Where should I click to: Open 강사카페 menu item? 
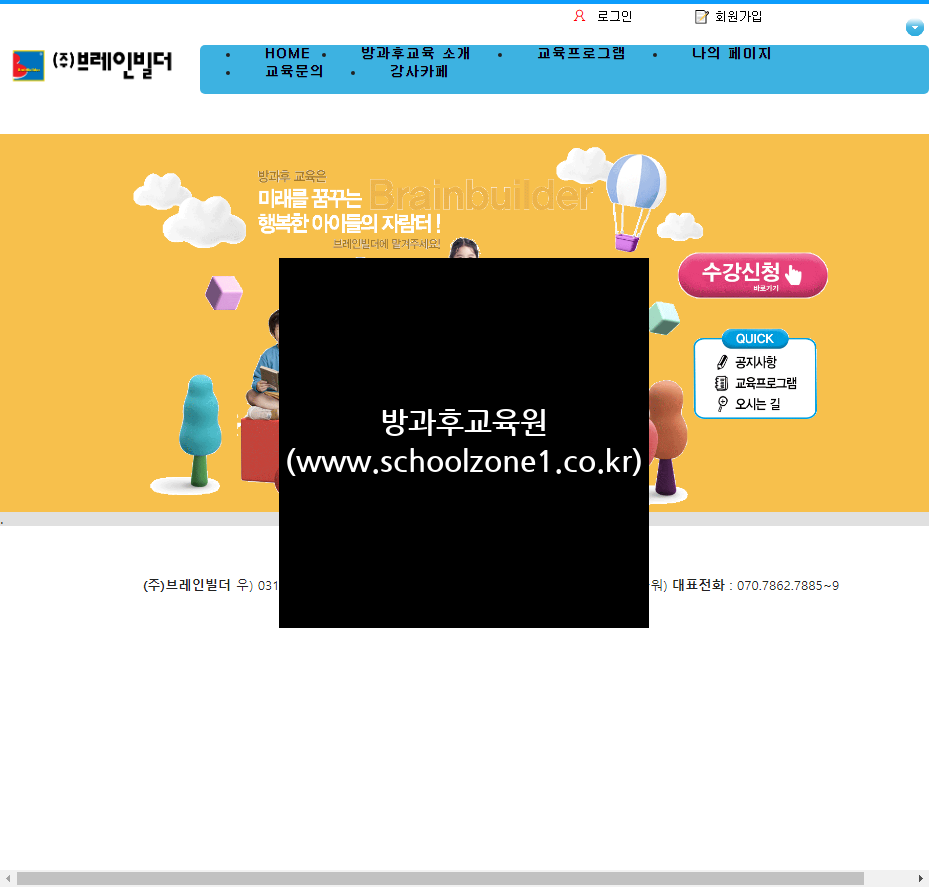coord(418,72)
